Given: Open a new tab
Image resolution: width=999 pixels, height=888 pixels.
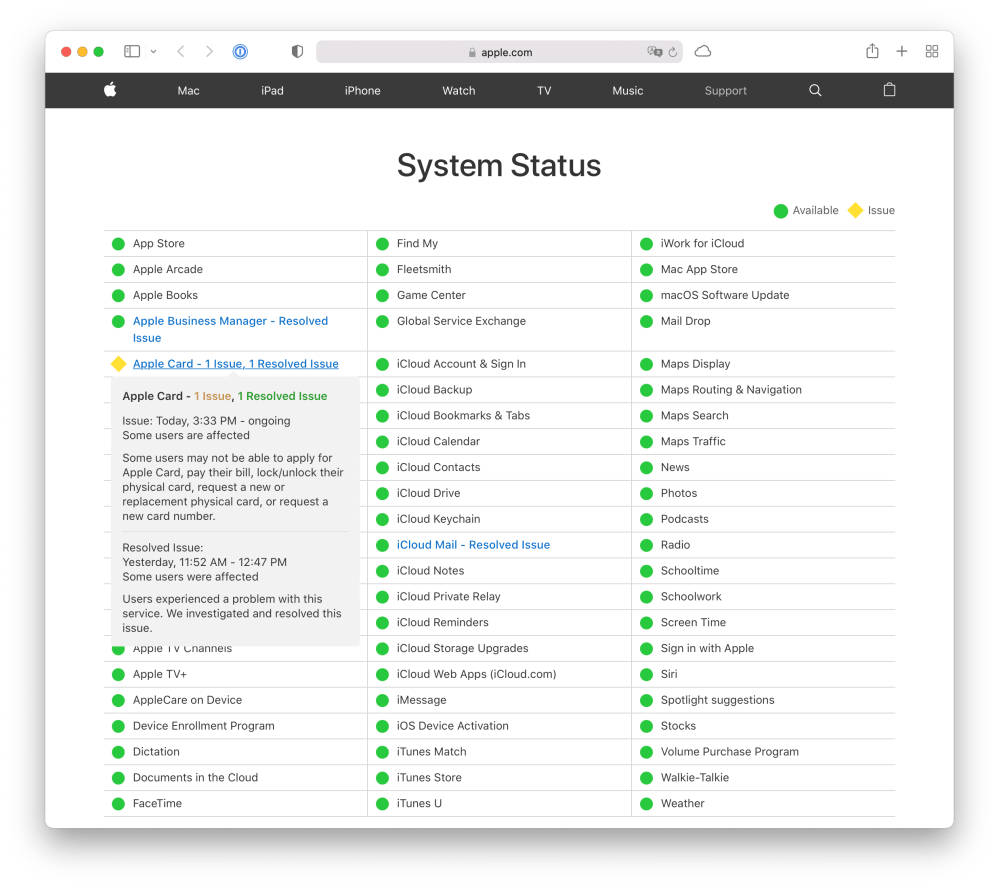Looking at the screenshot, I should click(902, 52).
